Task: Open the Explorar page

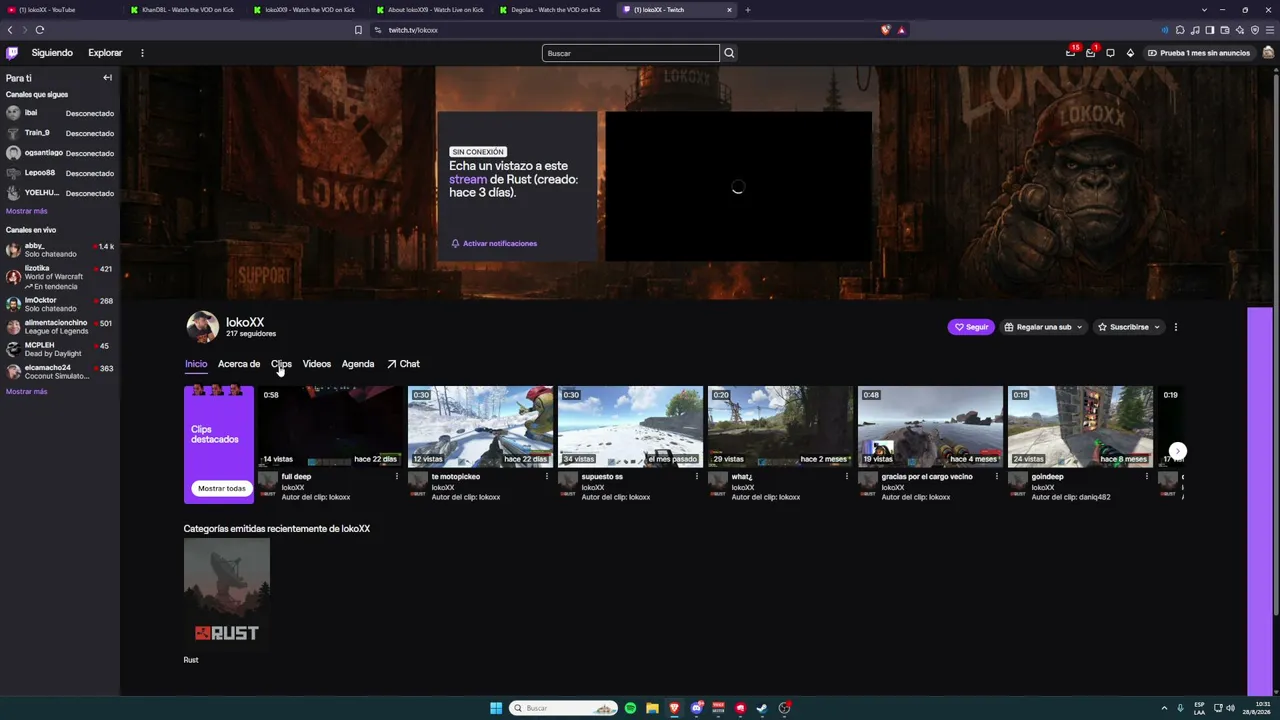Action: [105, 53]
